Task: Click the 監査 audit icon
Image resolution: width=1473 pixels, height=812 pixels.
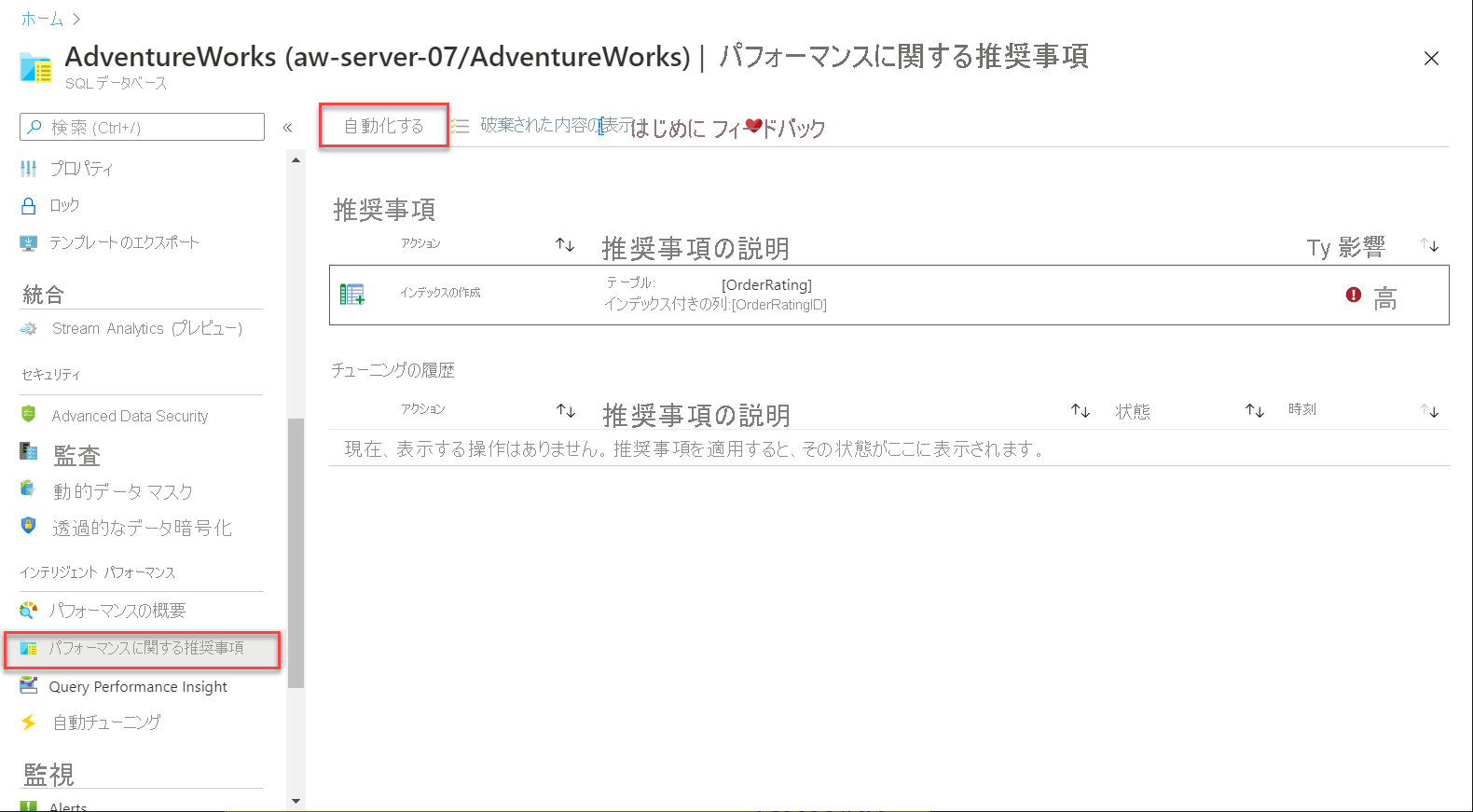Action: click(29, 452)
